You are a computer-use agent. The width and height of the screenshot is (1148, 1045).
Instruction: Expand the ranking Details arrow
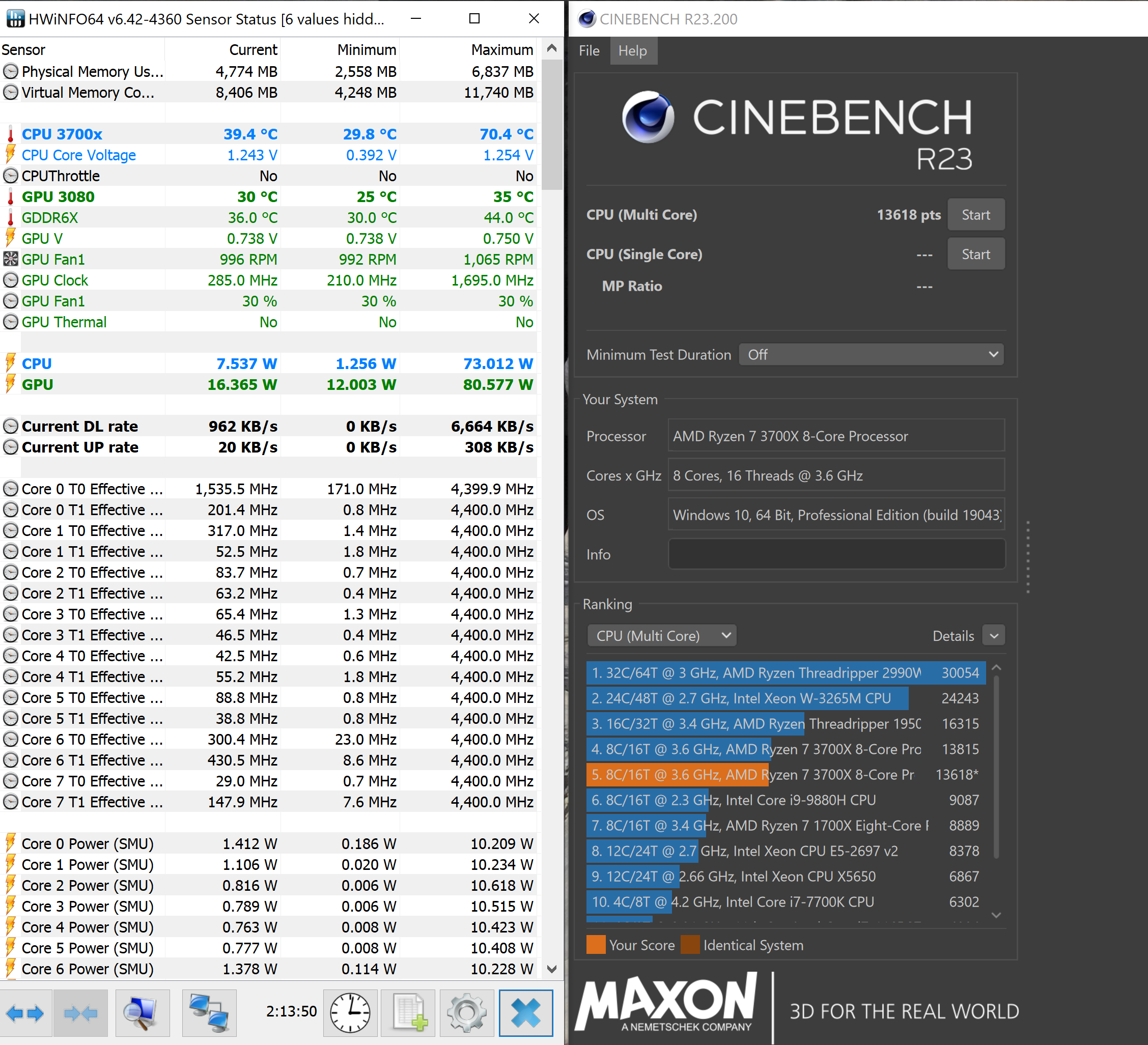pos(994,636)
